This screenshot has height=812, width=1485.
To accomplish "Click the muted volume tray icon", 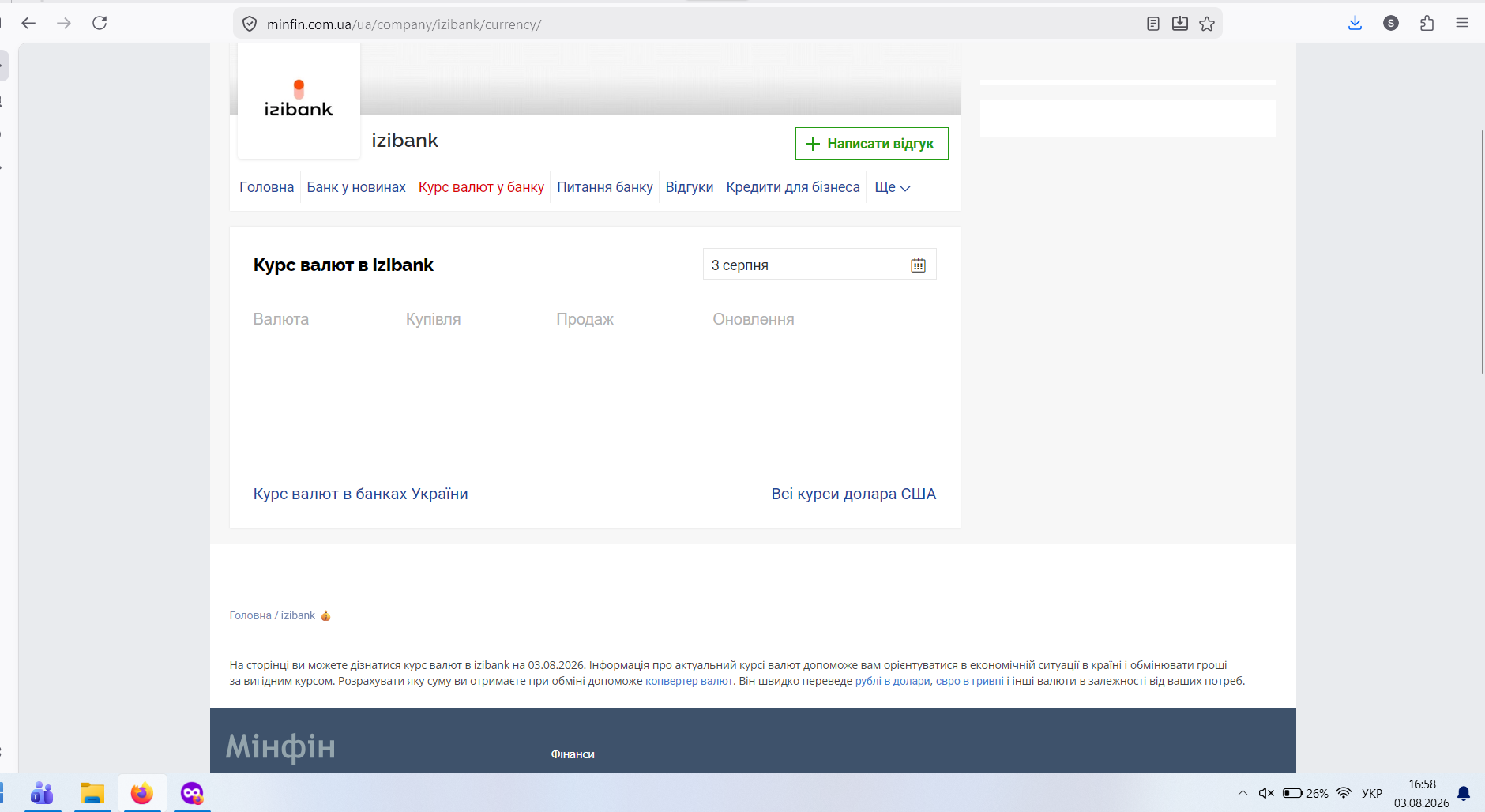I will tap(1266, 793).
